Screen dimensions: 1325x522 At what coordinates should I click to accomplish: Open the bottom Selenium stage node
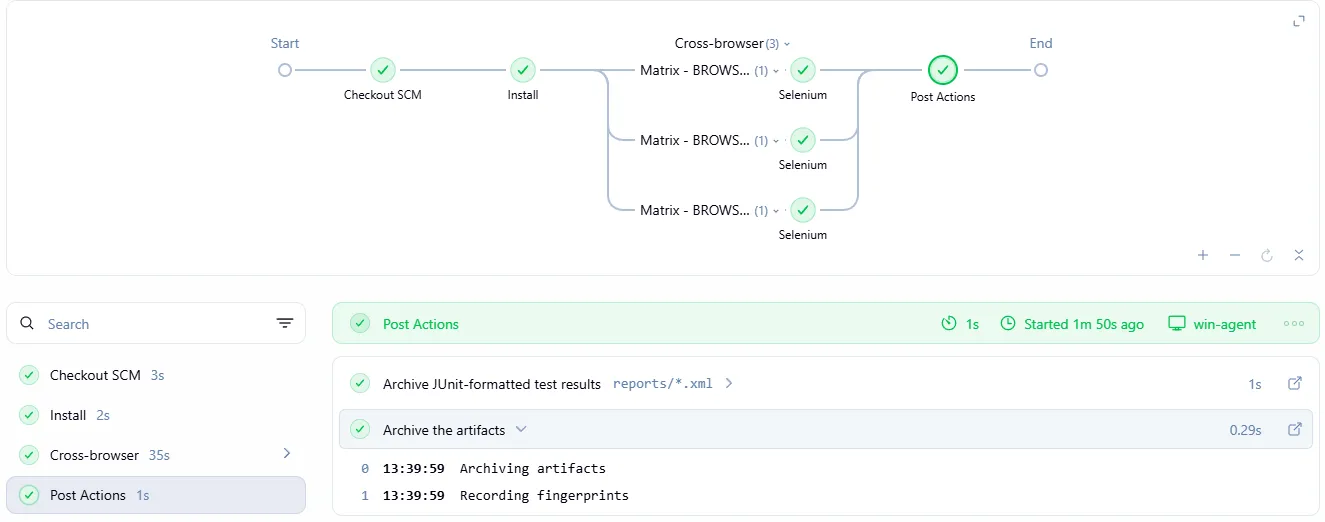(x=803, y=210)
